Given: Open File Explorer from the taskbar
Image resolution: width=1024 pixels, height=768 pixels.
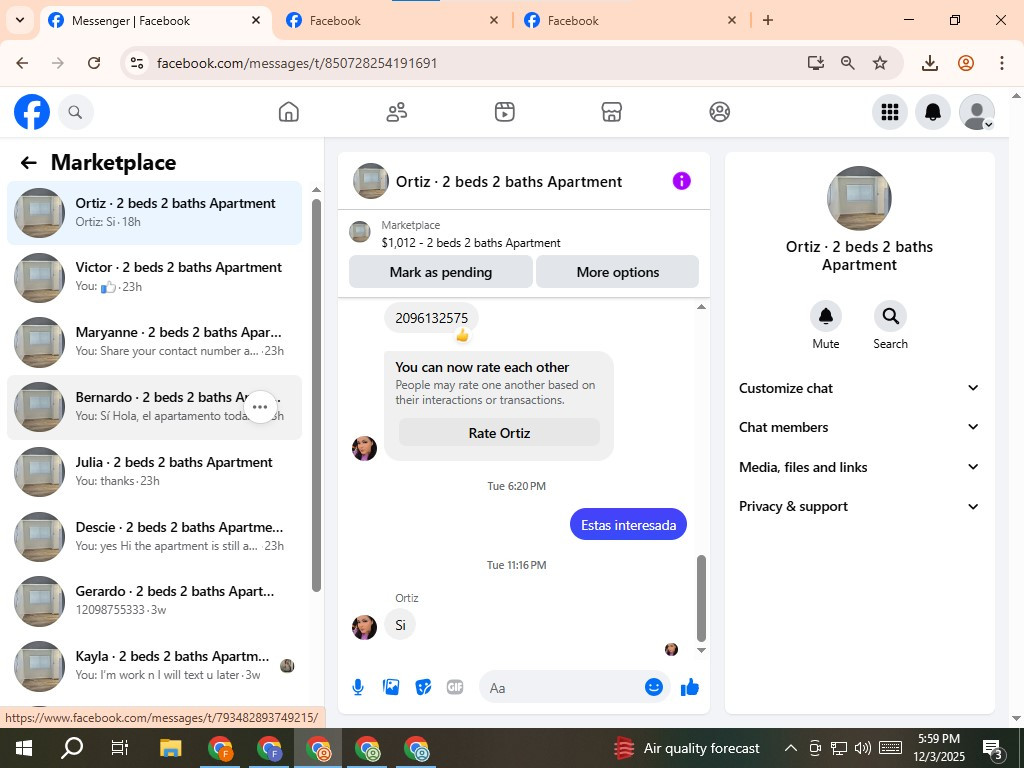Looking at the screenshot, I should (x=171, y=748).
